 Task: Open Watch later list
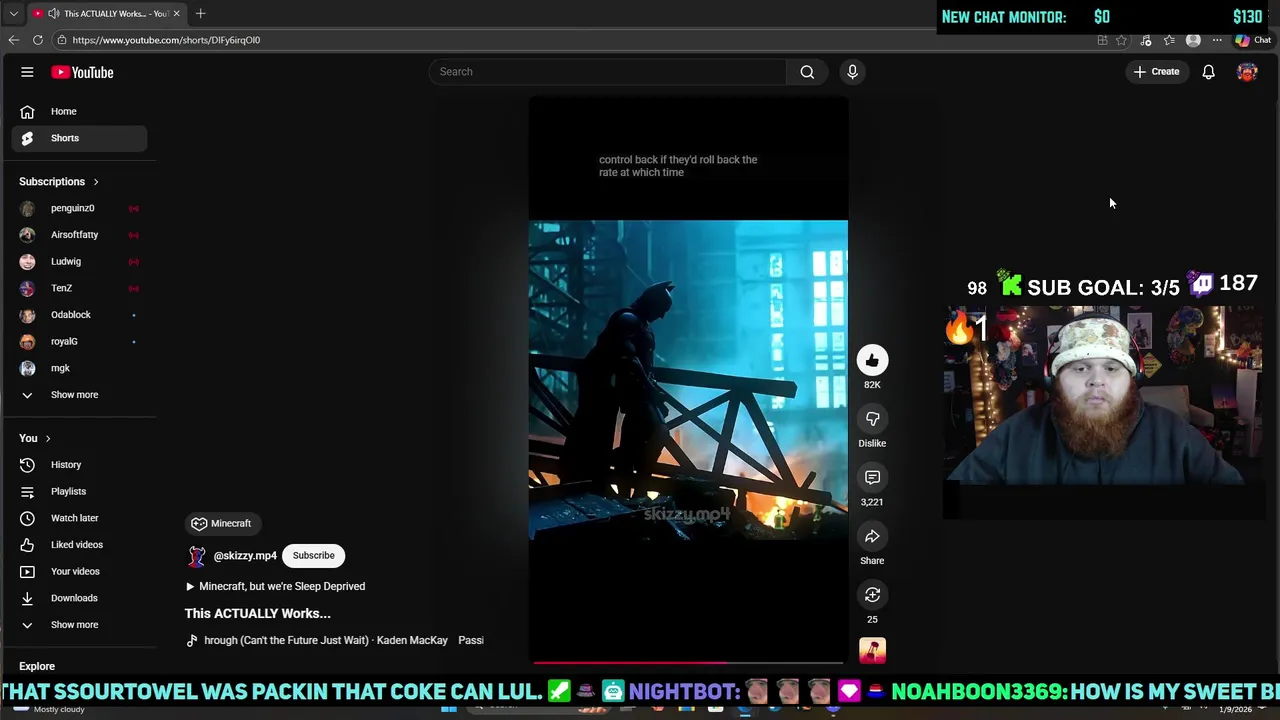(x=79, y=518)
